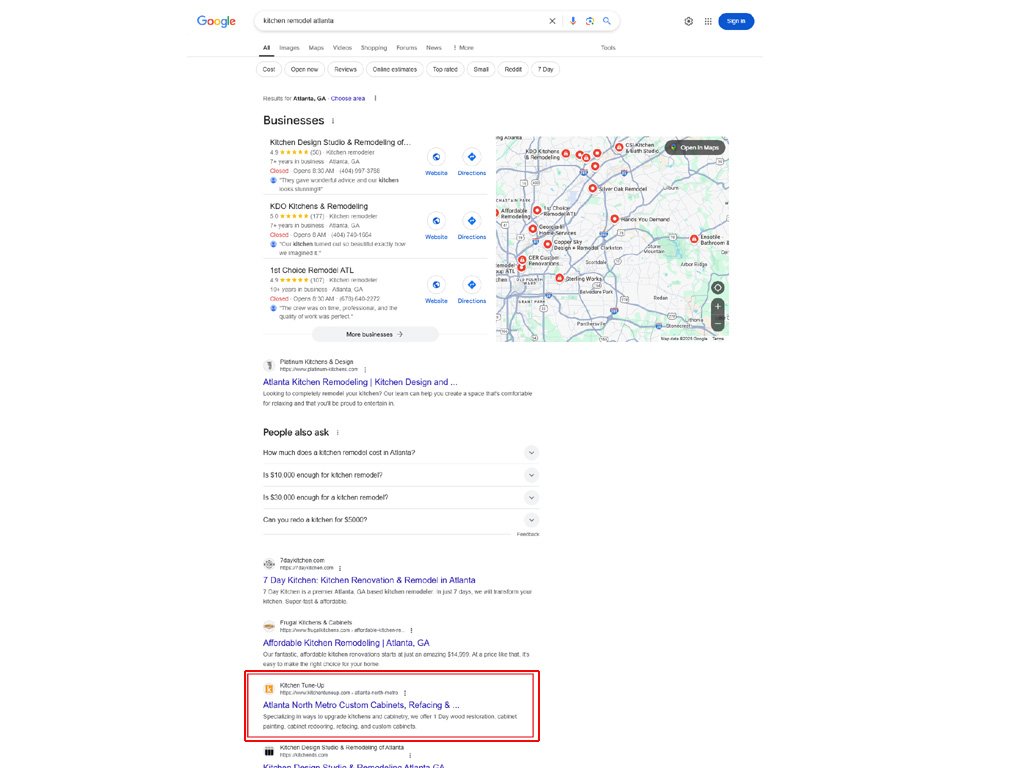
Task: Switch to the Maps tab
Action: pos(316,48)
